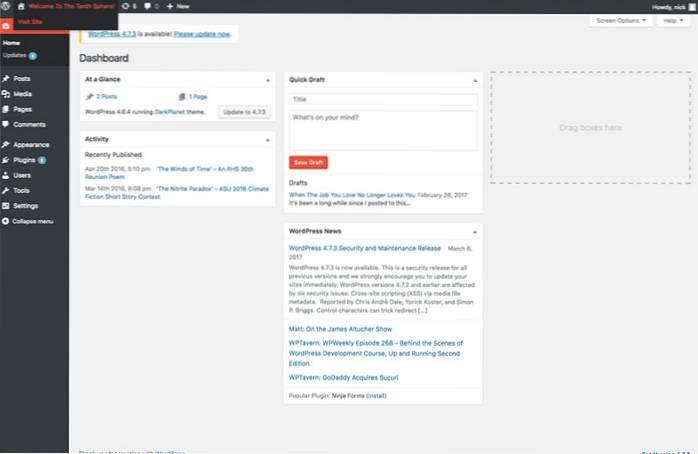Screen dimensions: 698x454
Task: Collapse the Activity panel
Action: coord(268,140)
